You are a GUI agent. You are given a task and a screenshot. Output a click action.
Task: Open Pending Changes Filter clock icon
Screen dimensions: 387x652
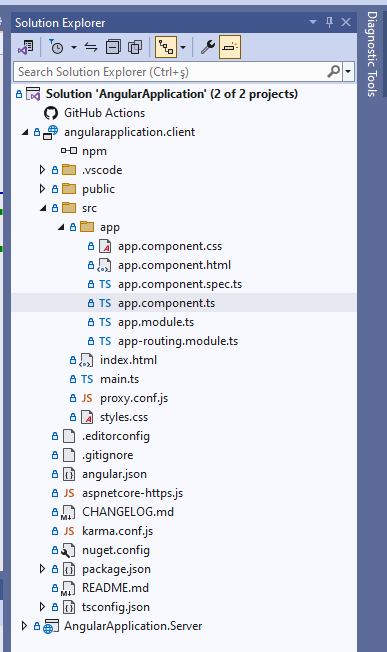(x=56, y=47)
